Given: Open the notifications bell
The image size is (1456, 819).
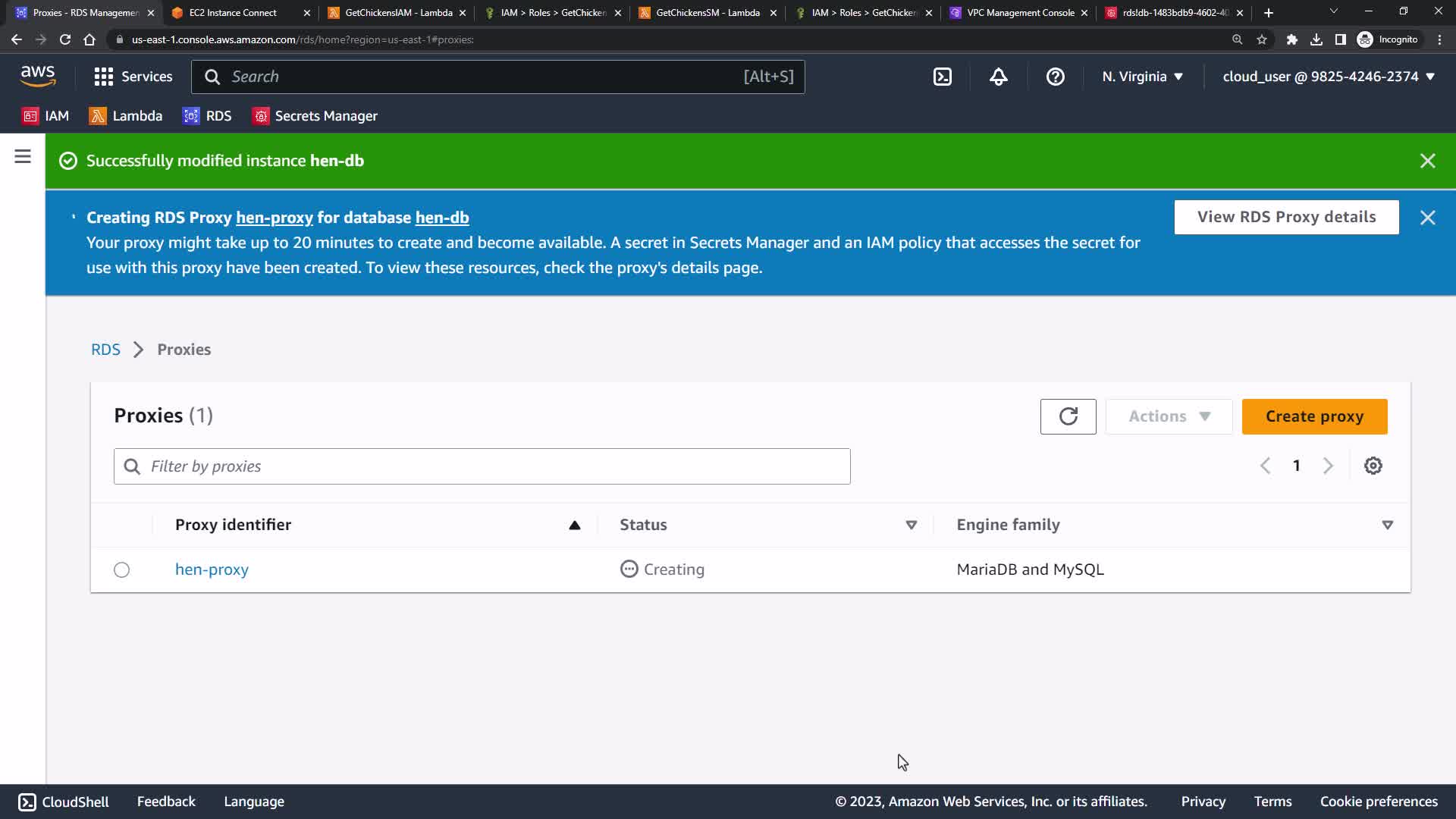Looking at the screenshot, I should (998, 77).
